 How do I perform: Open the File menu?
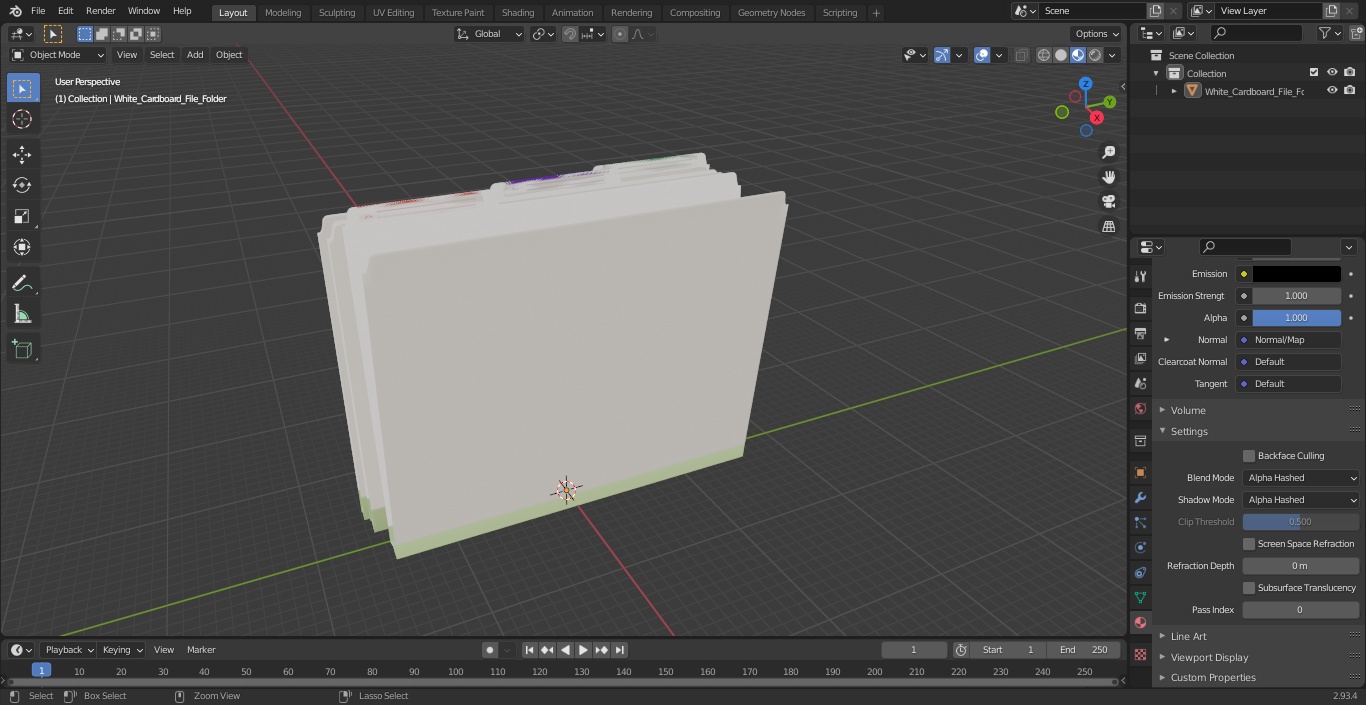pos(38,11)
